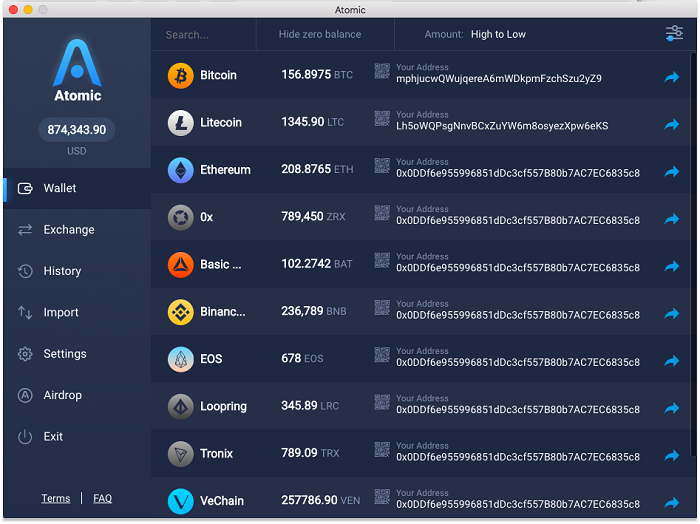Screen dimensions: 700x524
Task: Click the 678 EOS balance
Action: 302,358
